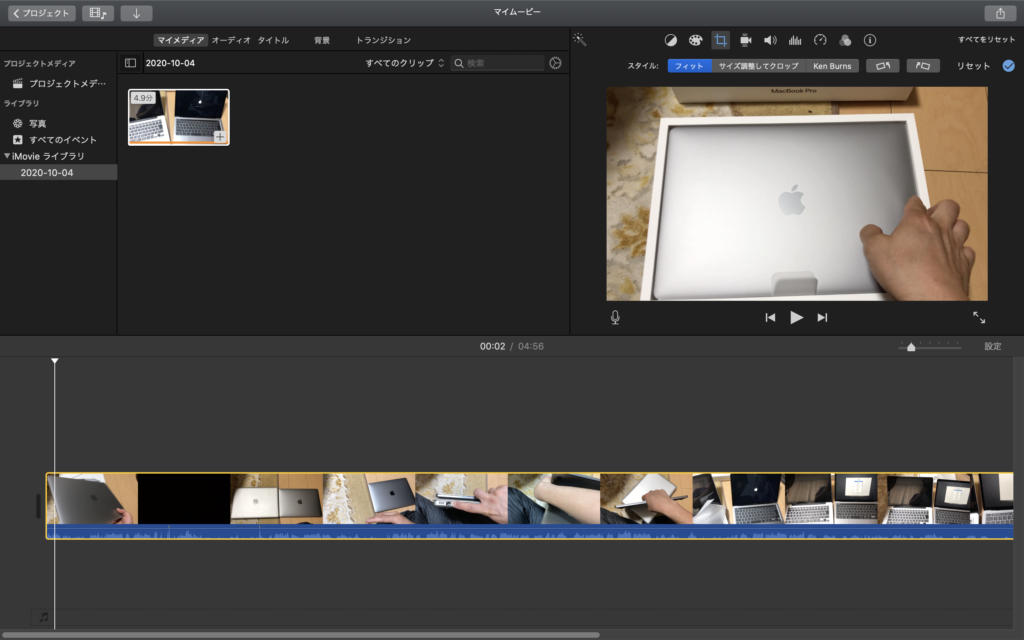Select the Ken Burns crop style
The image size is (1024, 640).
832,66
